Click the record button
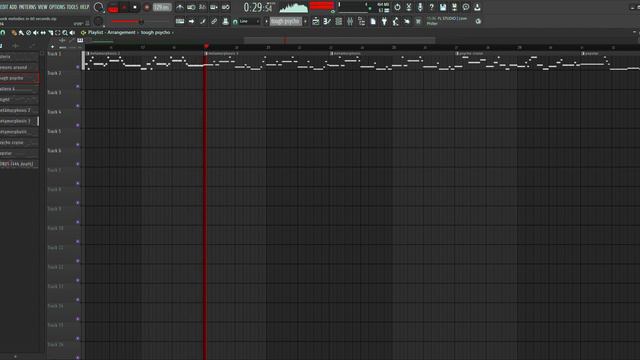This screenshot has height=360, width=640. (147, 7)
